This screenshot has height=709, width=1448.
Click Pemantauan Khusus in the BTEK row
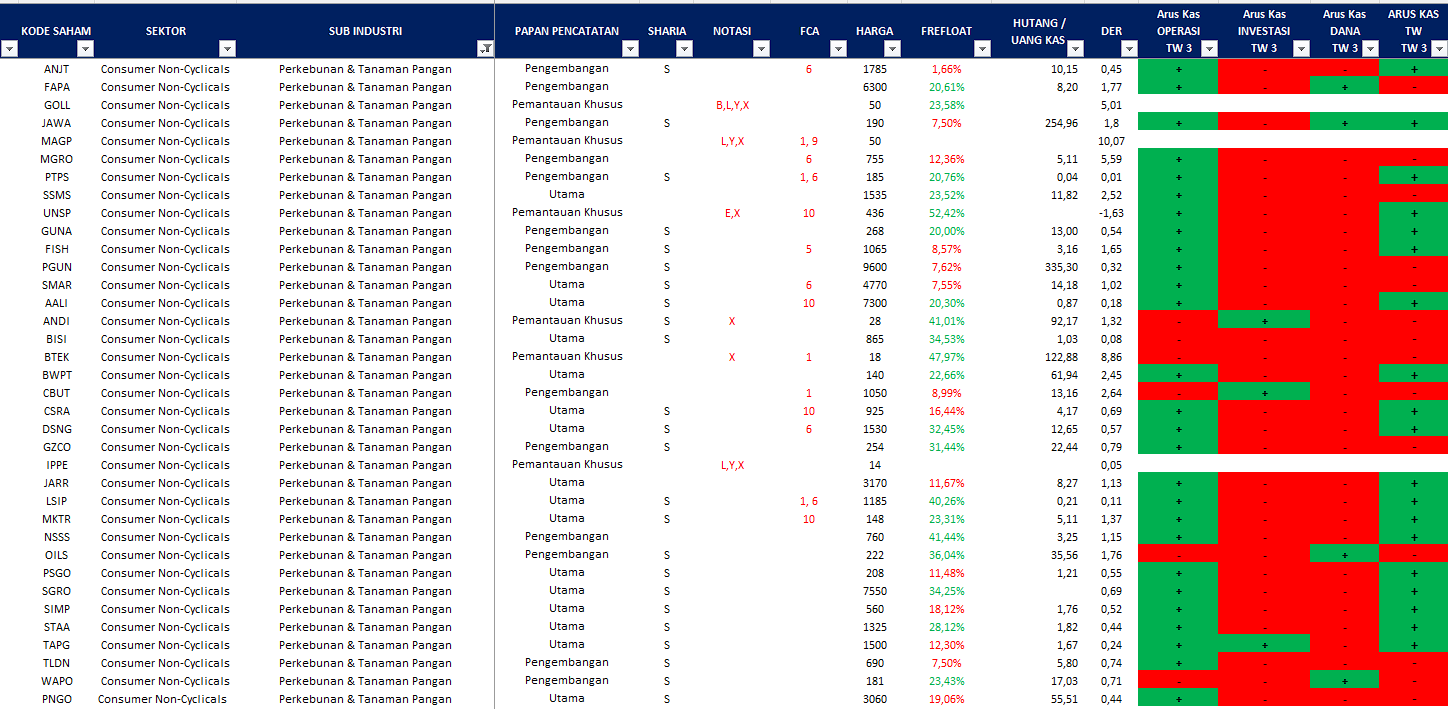pos(567,357)
